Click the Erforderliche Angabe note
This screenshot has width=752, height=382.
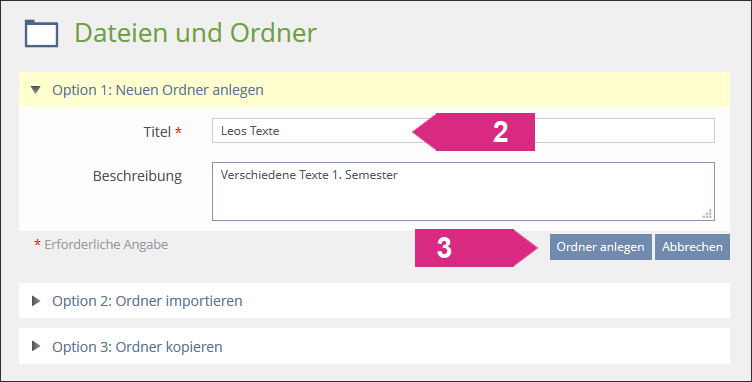106,244
